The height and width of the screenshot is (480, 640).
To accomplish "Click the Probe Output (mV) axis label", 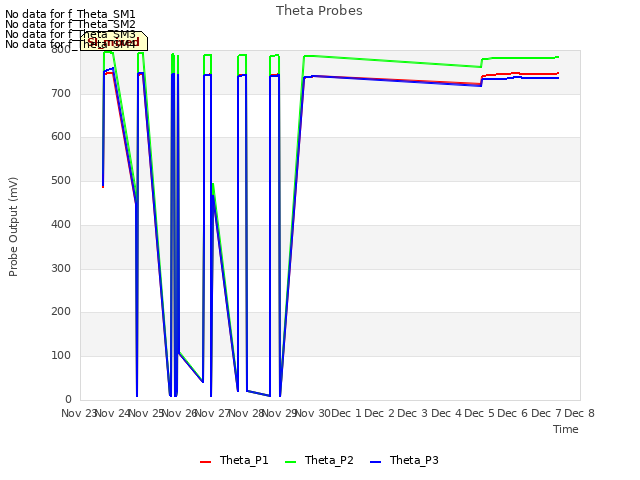I will [13, 227].
